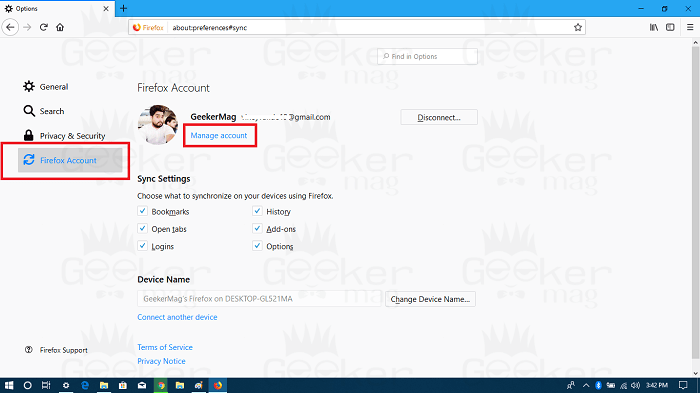This screenshot has width=700, height=393.
Task: Open the Library icon in toolbar
Action: pyautogui.click(x=654, y=27)
